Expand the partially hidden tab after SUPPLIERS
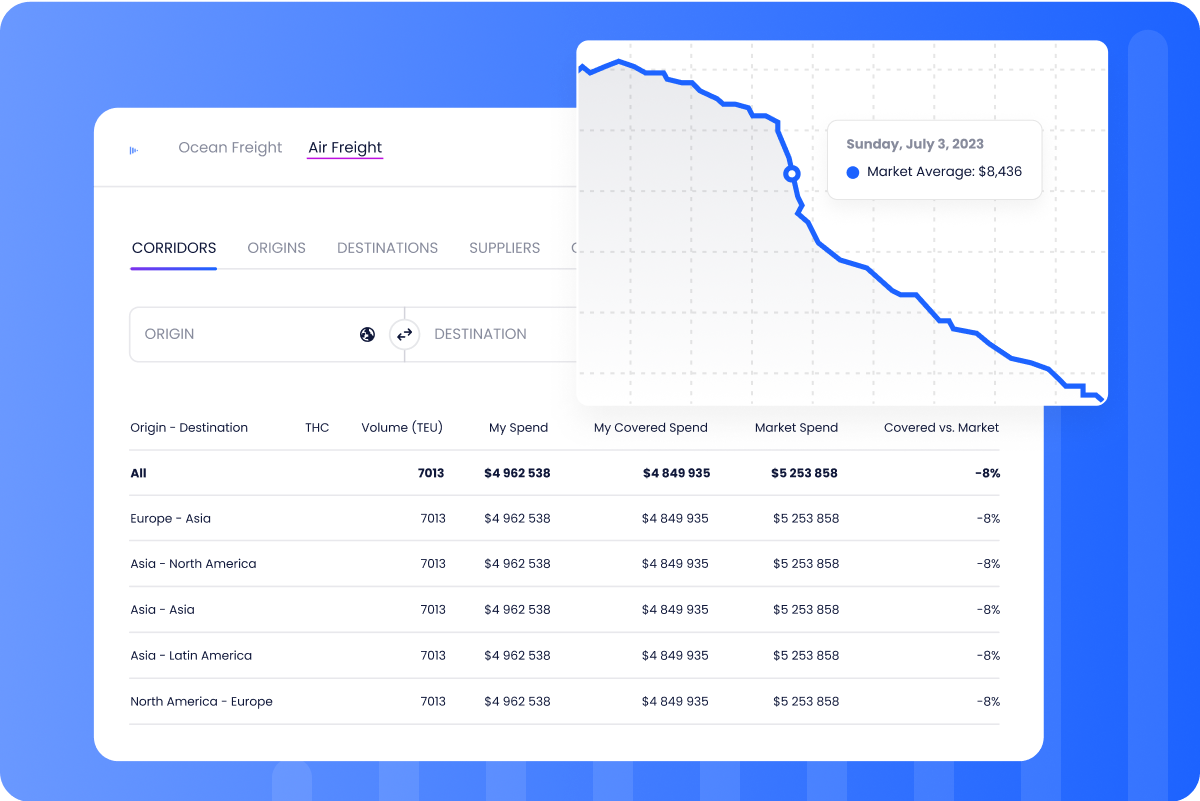This screenshot has height=801, width=1200. [578, 248]
